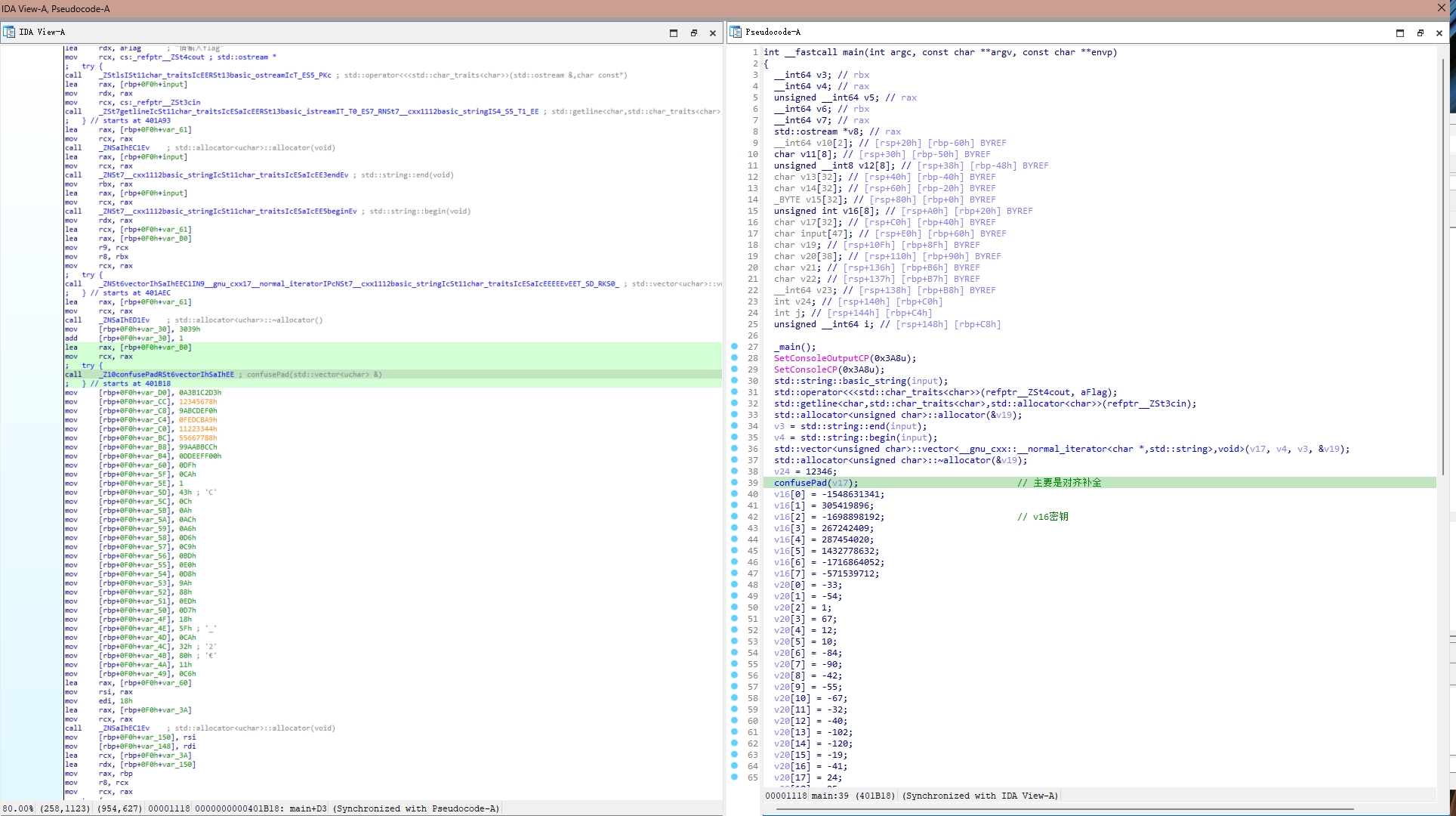Click SetConsoleOutputCP function name in pseudocode
Image resolution: width=1456 pixels, height=816 pixels.
[x=821, y=358]
